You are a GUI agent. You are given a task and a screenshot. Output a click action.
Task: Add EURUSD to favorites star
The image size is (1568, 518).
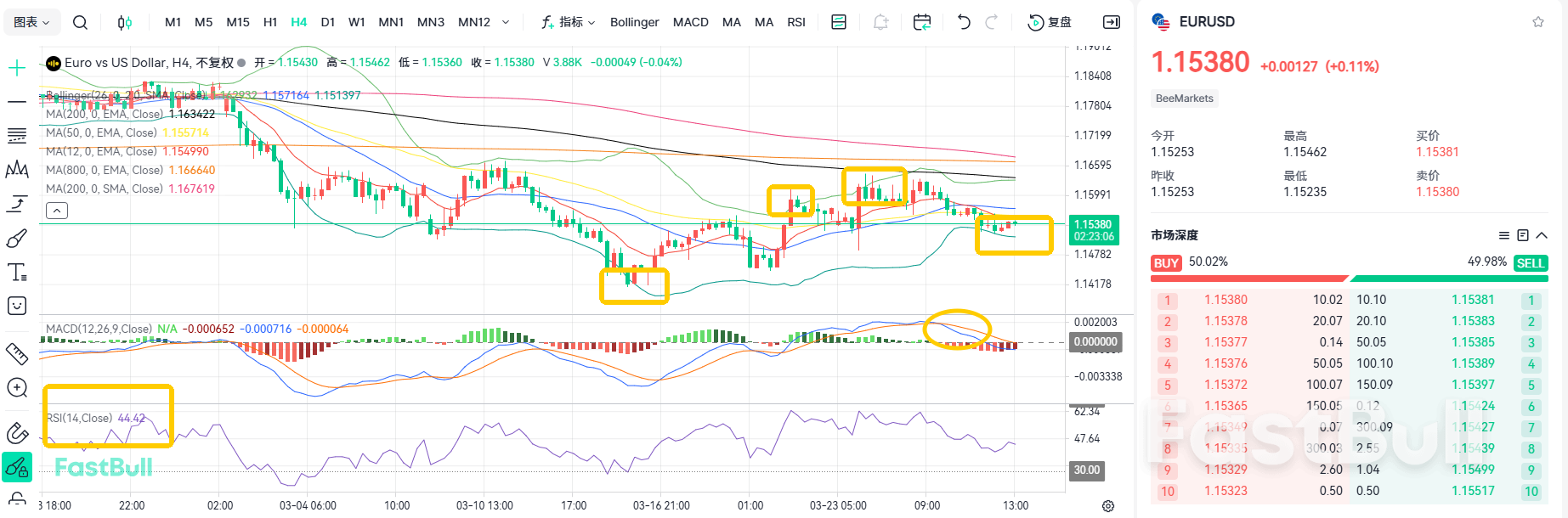pos(1538,22)
